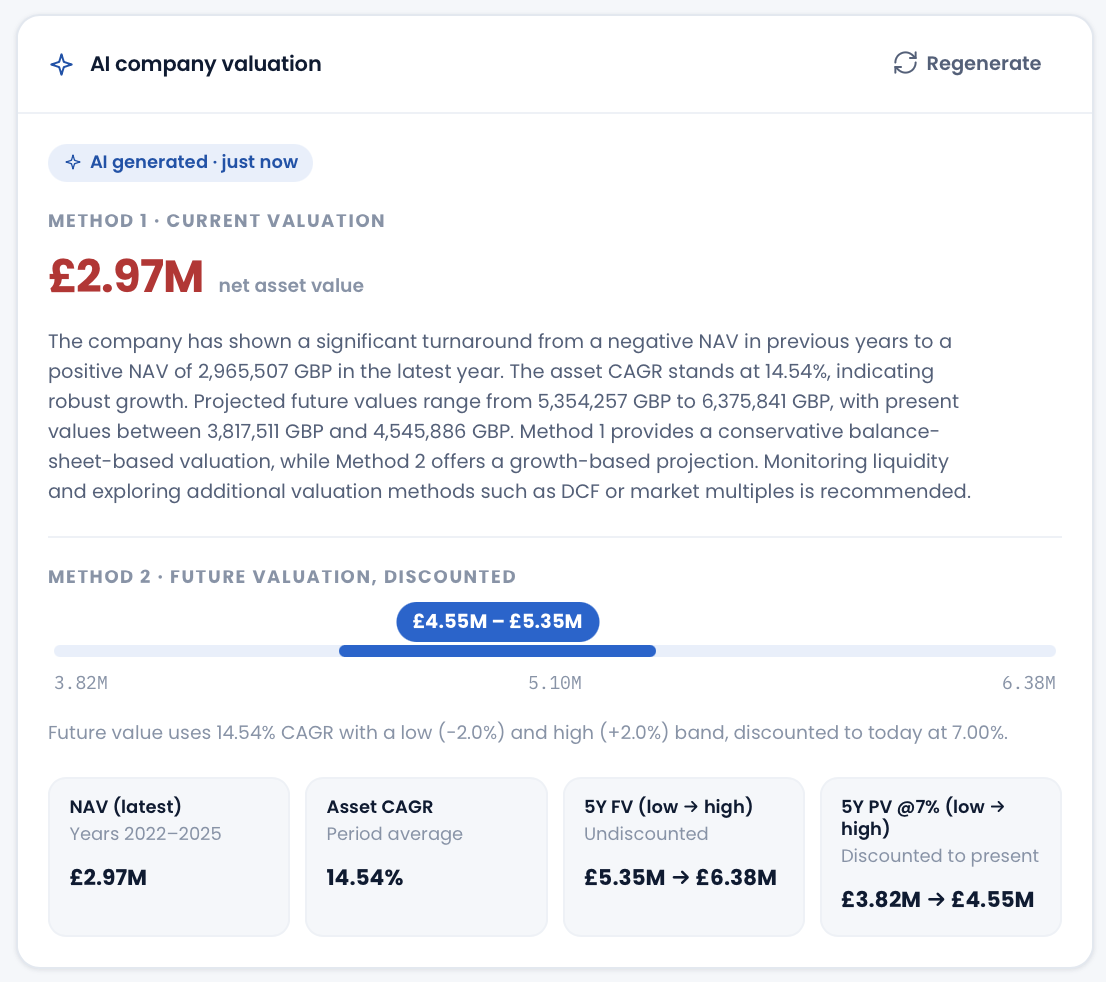The width and height of the screenshot is (1106, 982).
Task: Click the 'net asset value' label
Action: click(291, 286)
